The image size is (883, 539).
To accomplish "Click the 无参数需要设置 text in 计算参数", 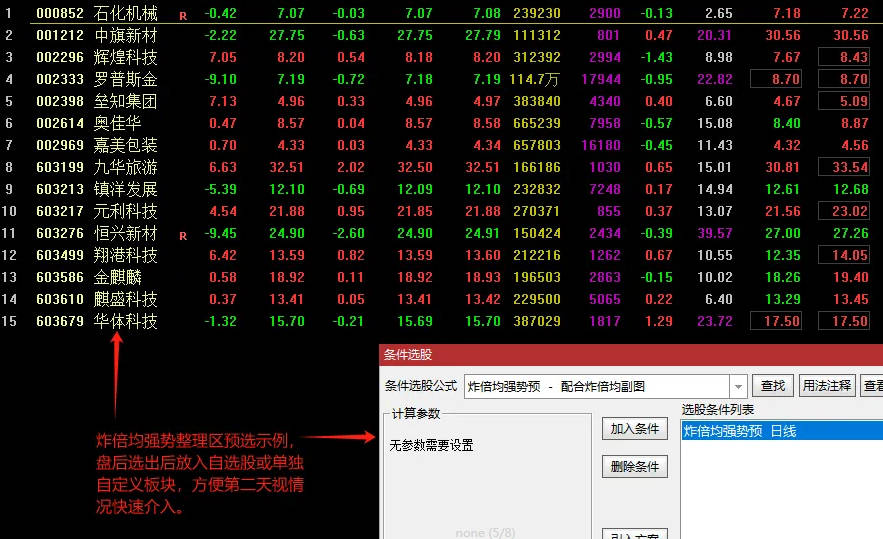I will point(431,446).
